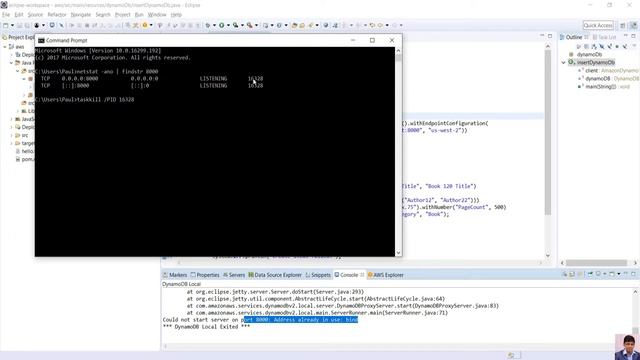Click the green Run toolbar button

pyautogui.click(x=222, y=25)
